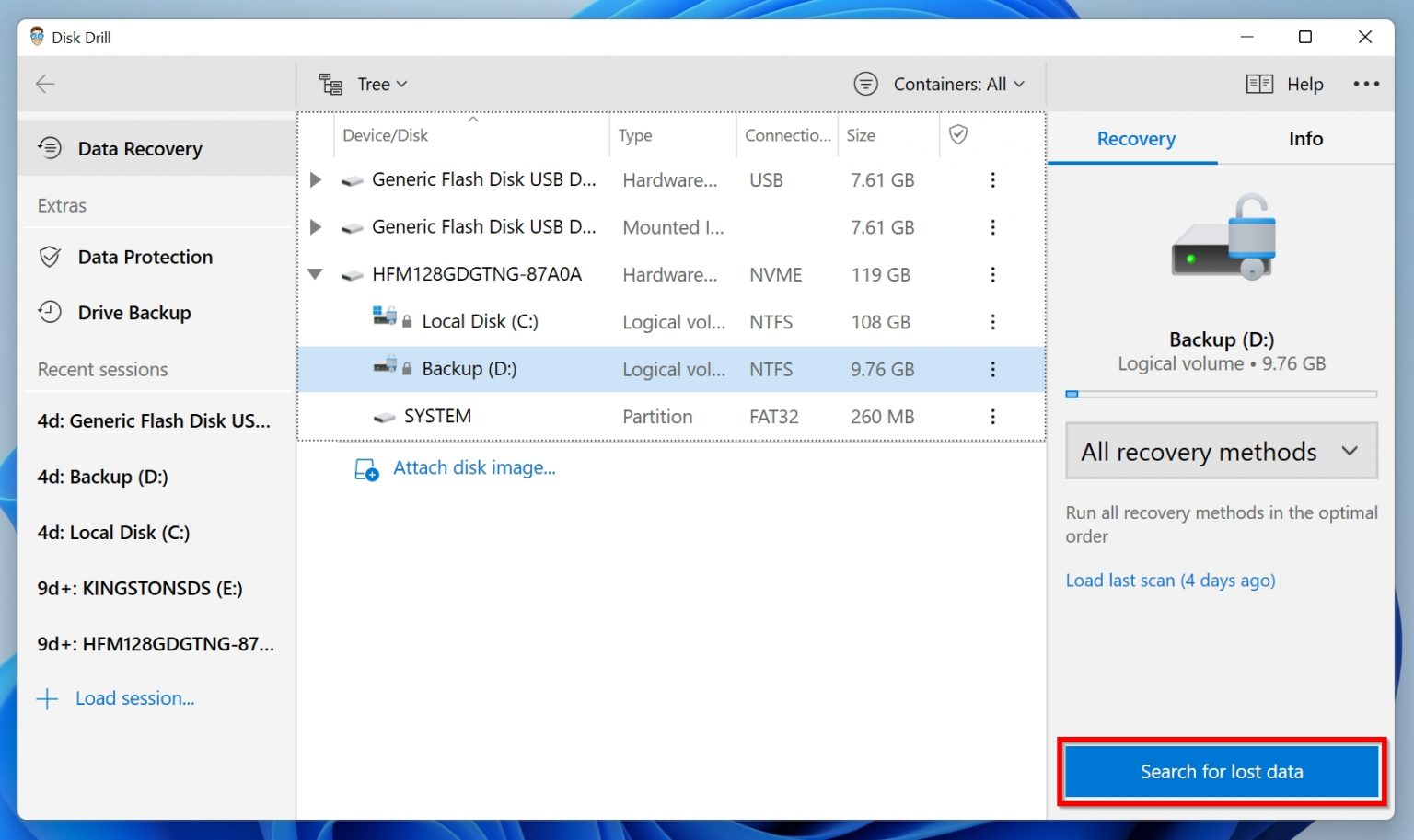
Task: Select the Data Protection shield icon
Action: (x=51, y=257)
